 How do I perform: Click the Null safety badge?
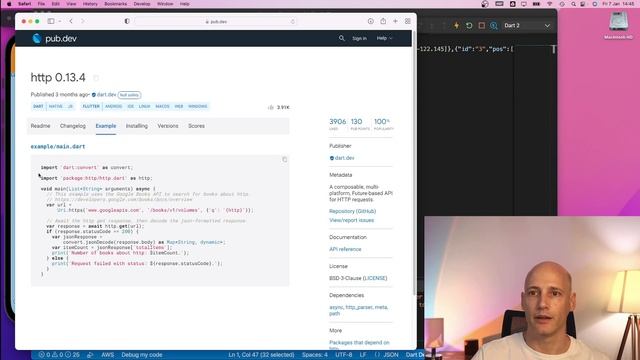pyautogui.click(x=129, y=95)
